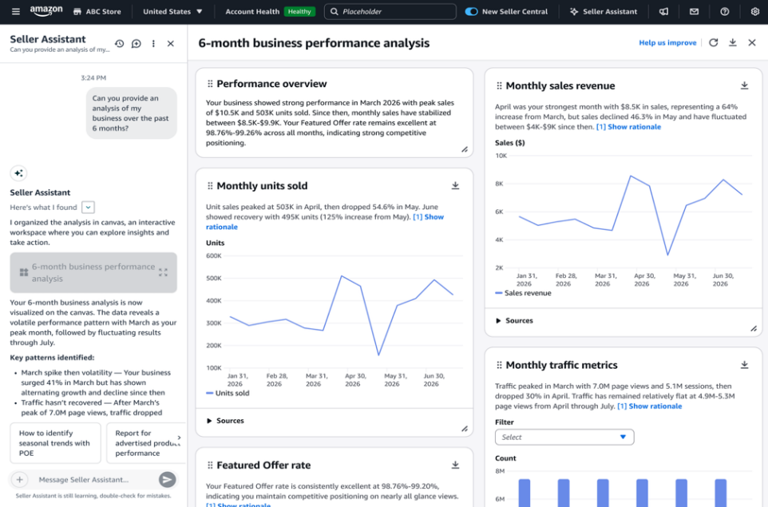Screen dimensions: 768x507
Task: Select 'Report for advertised product performance' suggestion
Action: 146,443
